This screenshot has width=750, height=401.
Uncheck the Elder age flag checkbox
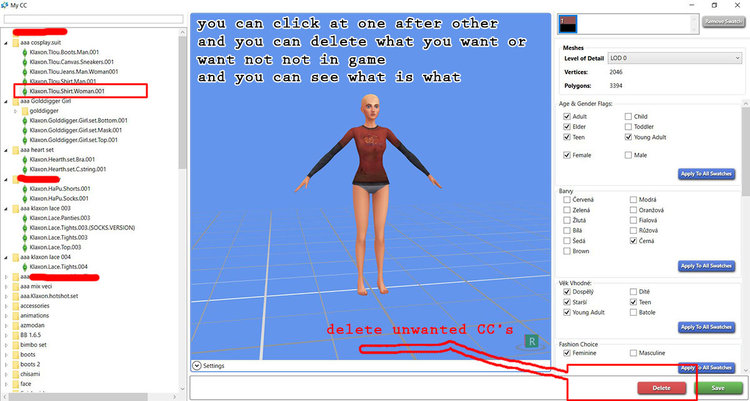point(567,127)
